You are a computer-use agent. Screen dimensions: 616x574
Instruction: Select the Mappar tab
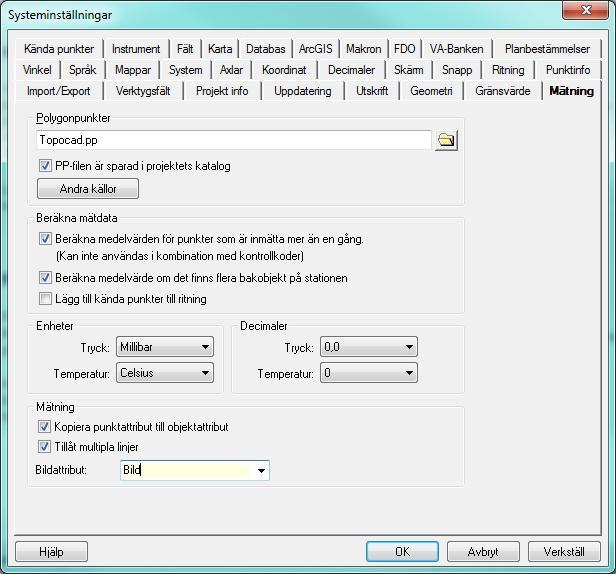(133, 70)
